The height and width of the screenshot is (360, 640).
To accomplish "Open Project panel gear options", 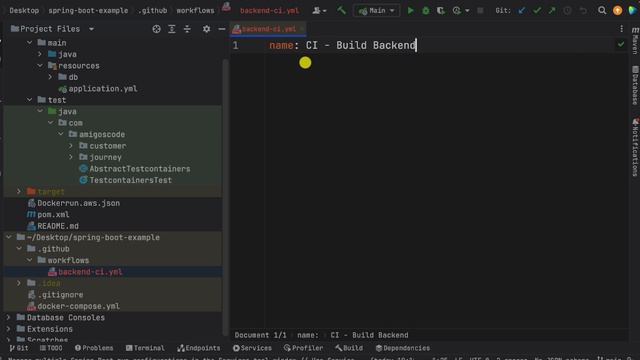I will click(207, 29).
